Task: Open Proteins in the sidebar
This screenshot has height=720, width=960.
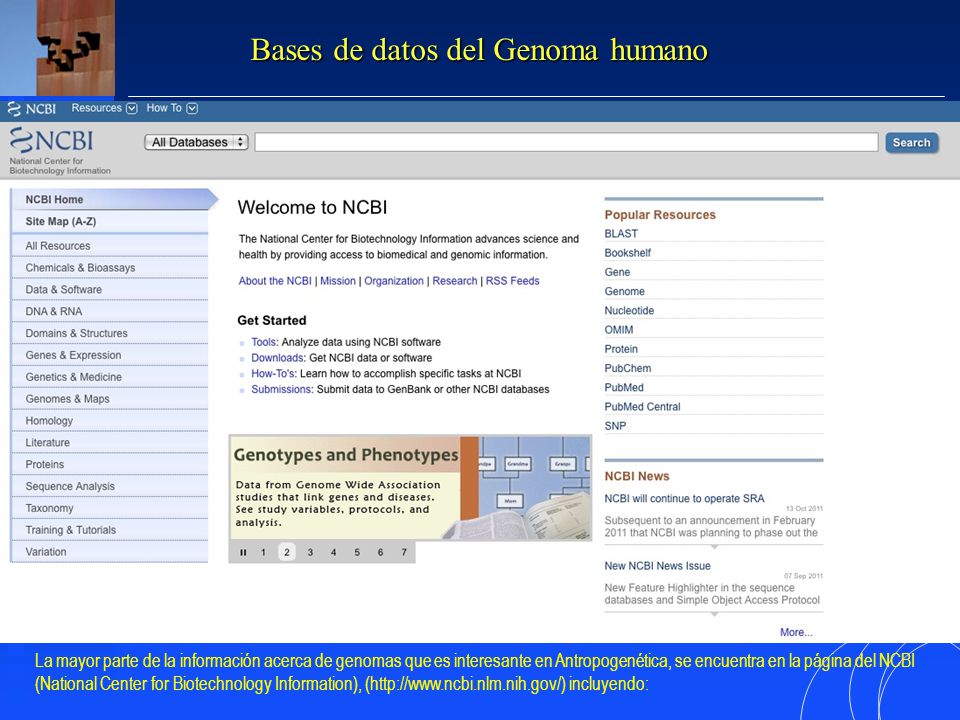Action: tap(110, 464)
